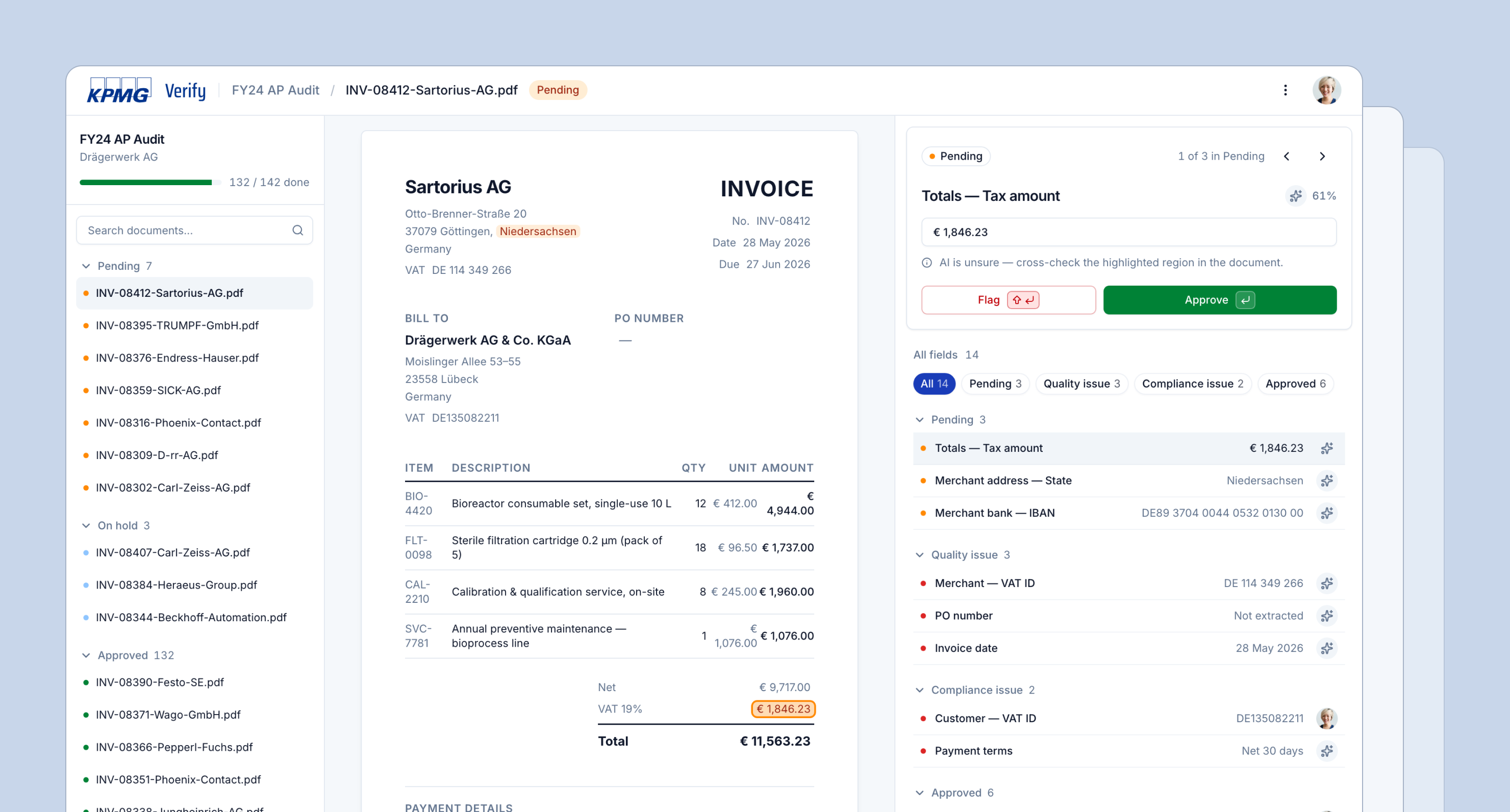Select the Quality issue 3 filter tab
This screenshot has height=812, width=1510.
(x=1081, y=384)
